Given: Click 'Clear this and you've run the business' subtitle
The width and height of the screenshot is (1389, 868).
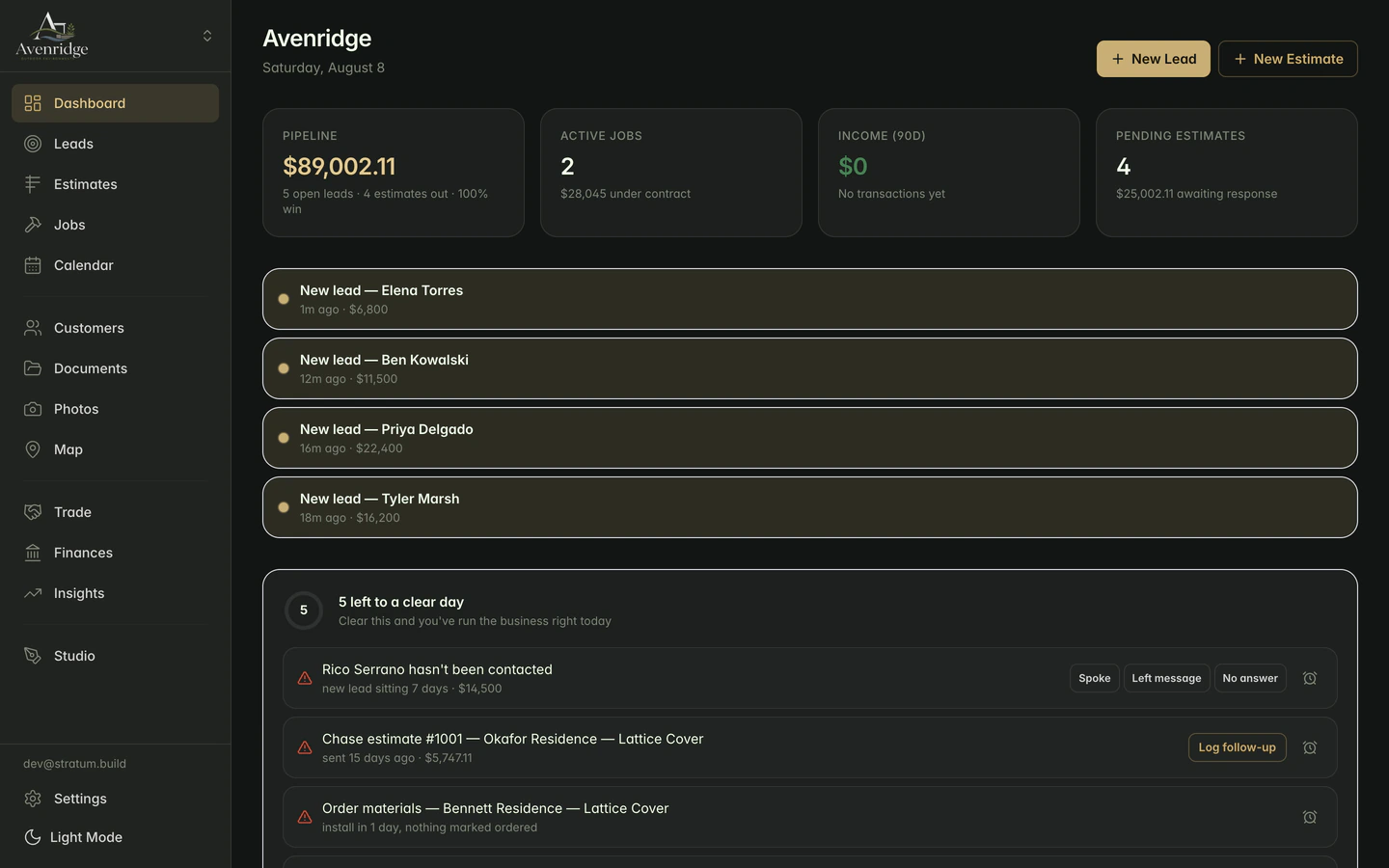Looking at the screenshot, I should (475, 621).
